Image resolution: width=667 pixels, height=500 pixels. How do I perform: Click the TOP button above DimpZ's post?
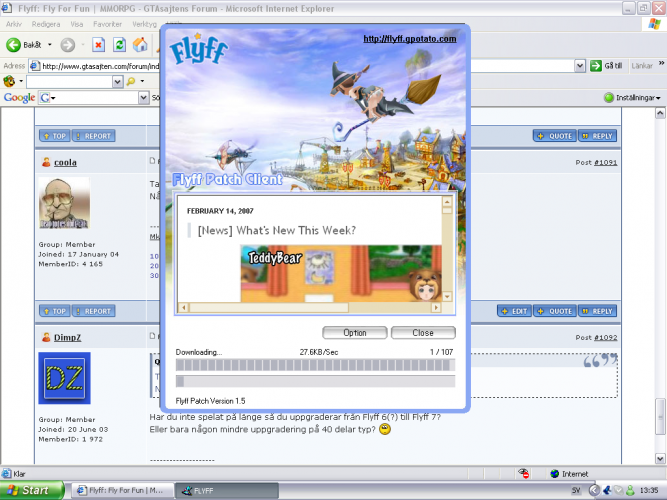(55, 311)
